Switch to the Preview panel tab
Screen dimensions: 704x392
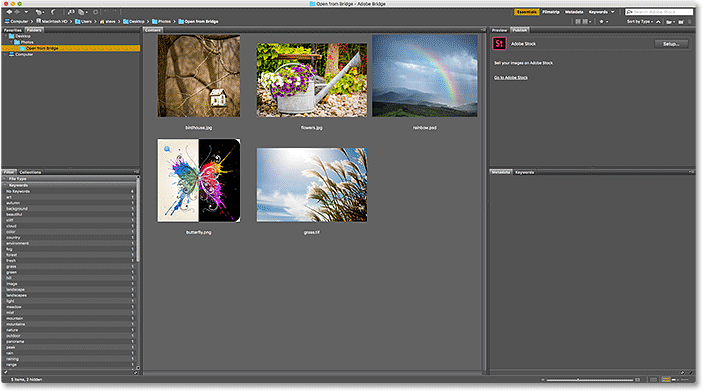pyautogui.click(x=499, y=30)
